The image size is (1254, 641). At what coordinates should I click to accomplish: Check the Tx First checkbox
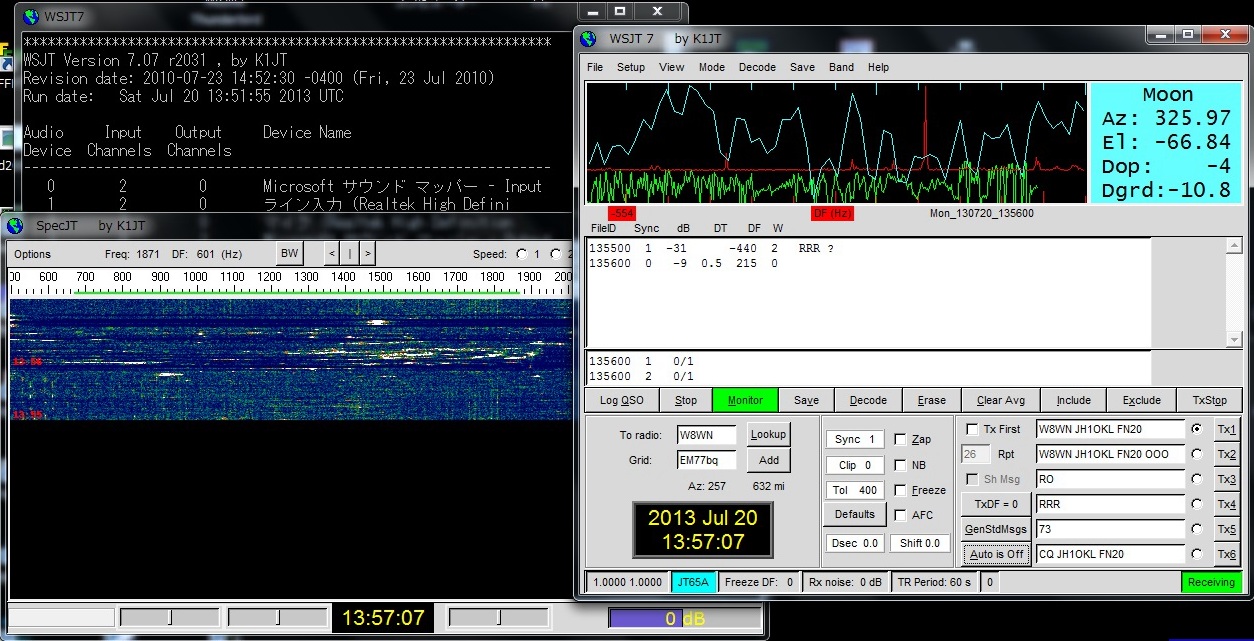coord(972,429)
